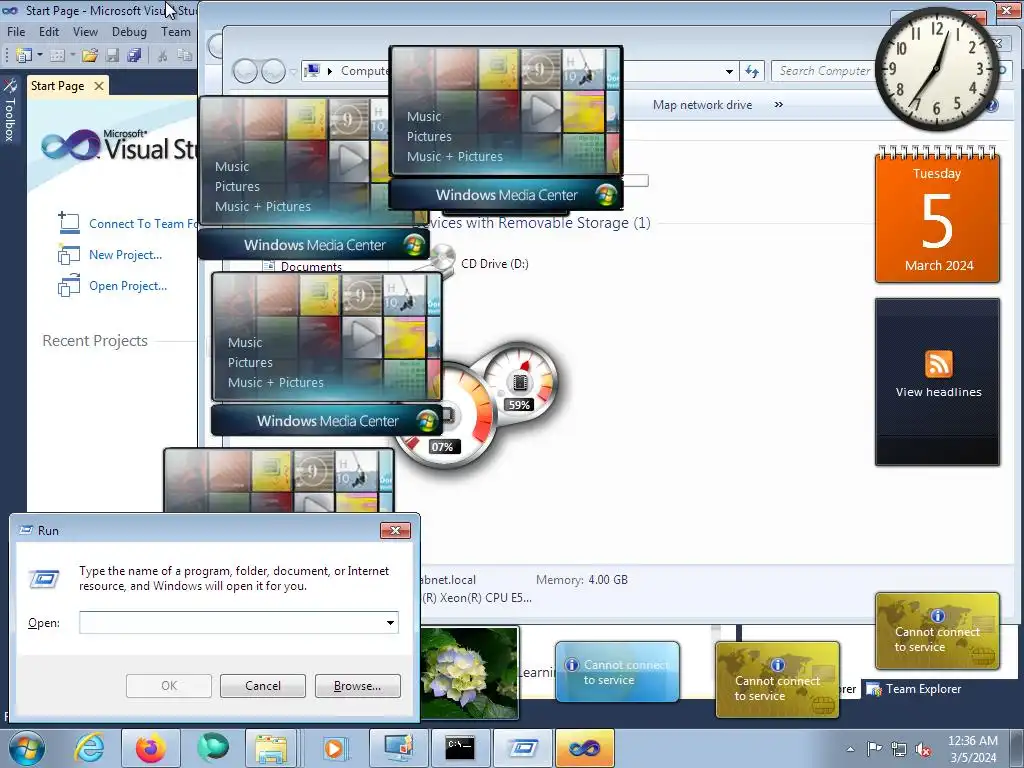The width and height of the screenshot is (1024, 768).
Task: Click the Open File toolbar icon
Action: pyautogui.click(x=89, y=56)
